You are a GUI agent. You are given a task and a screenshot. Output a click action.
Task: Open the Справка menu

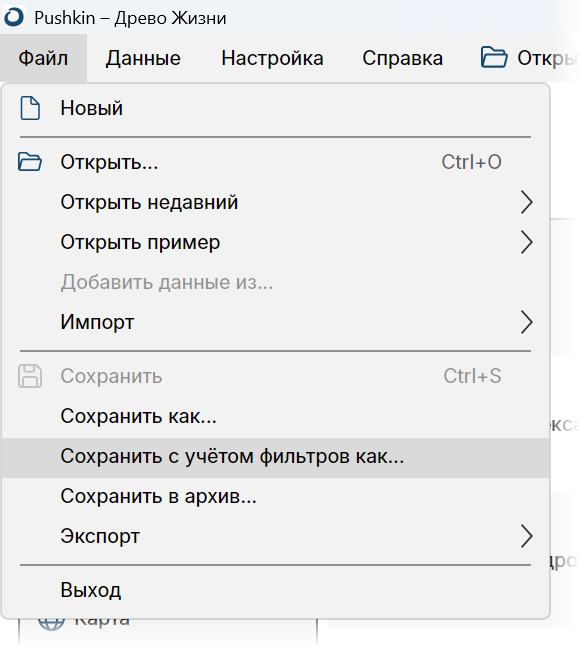pos(402,58)
